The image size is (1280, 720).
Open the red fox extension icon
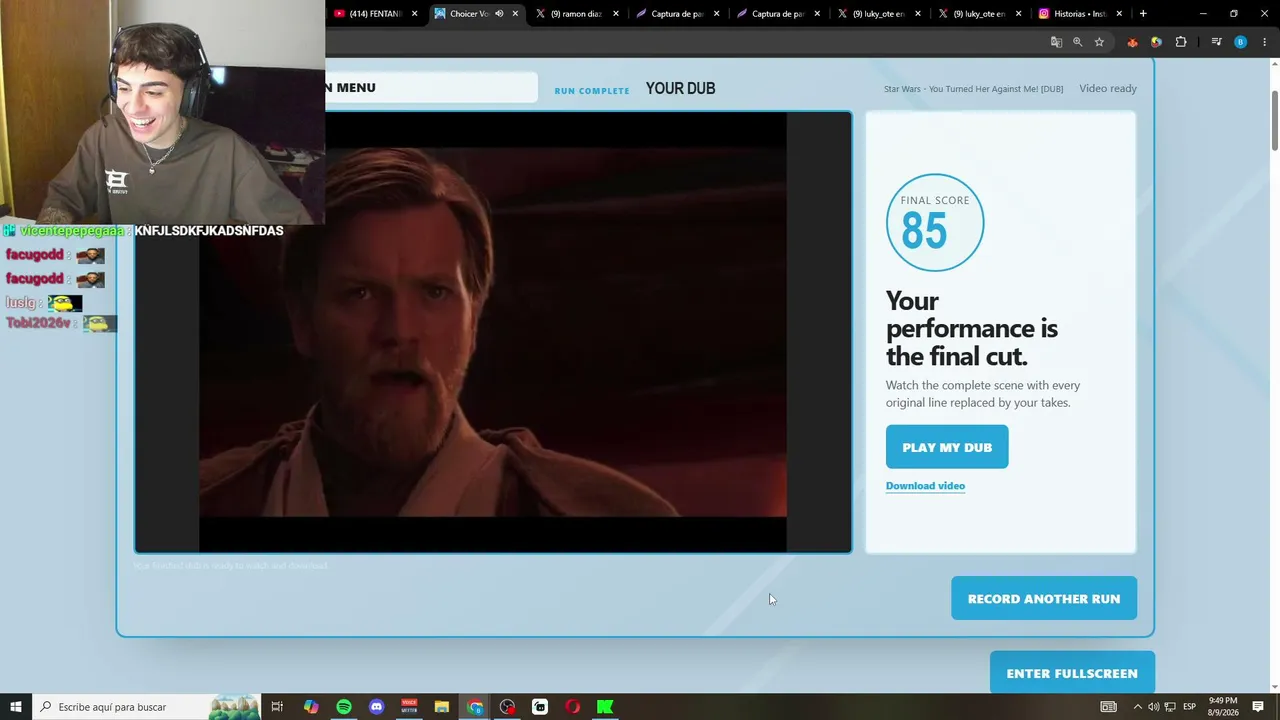[x=1132, y=42]
